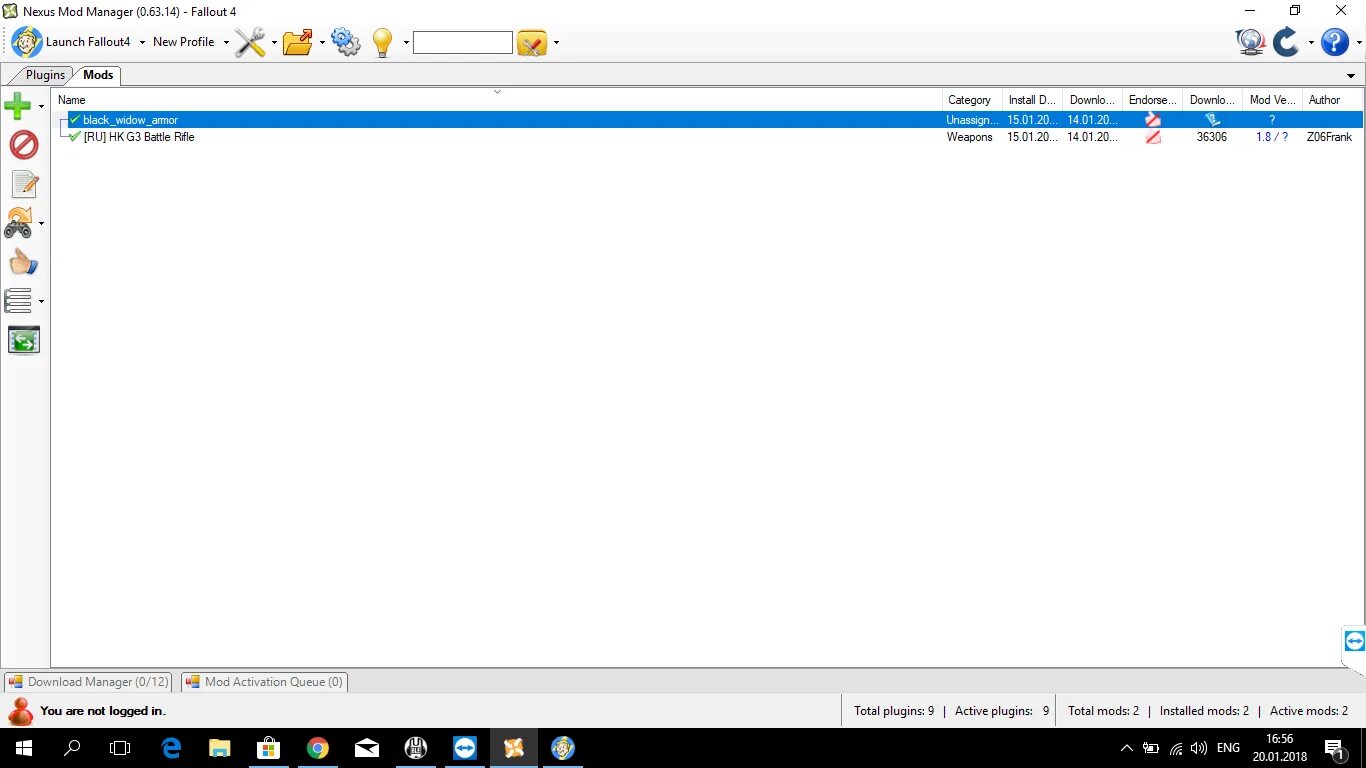This screenshot has height=768, width=1366.
Task: Switch to the Plugins tab
Action: coord(45,75)
